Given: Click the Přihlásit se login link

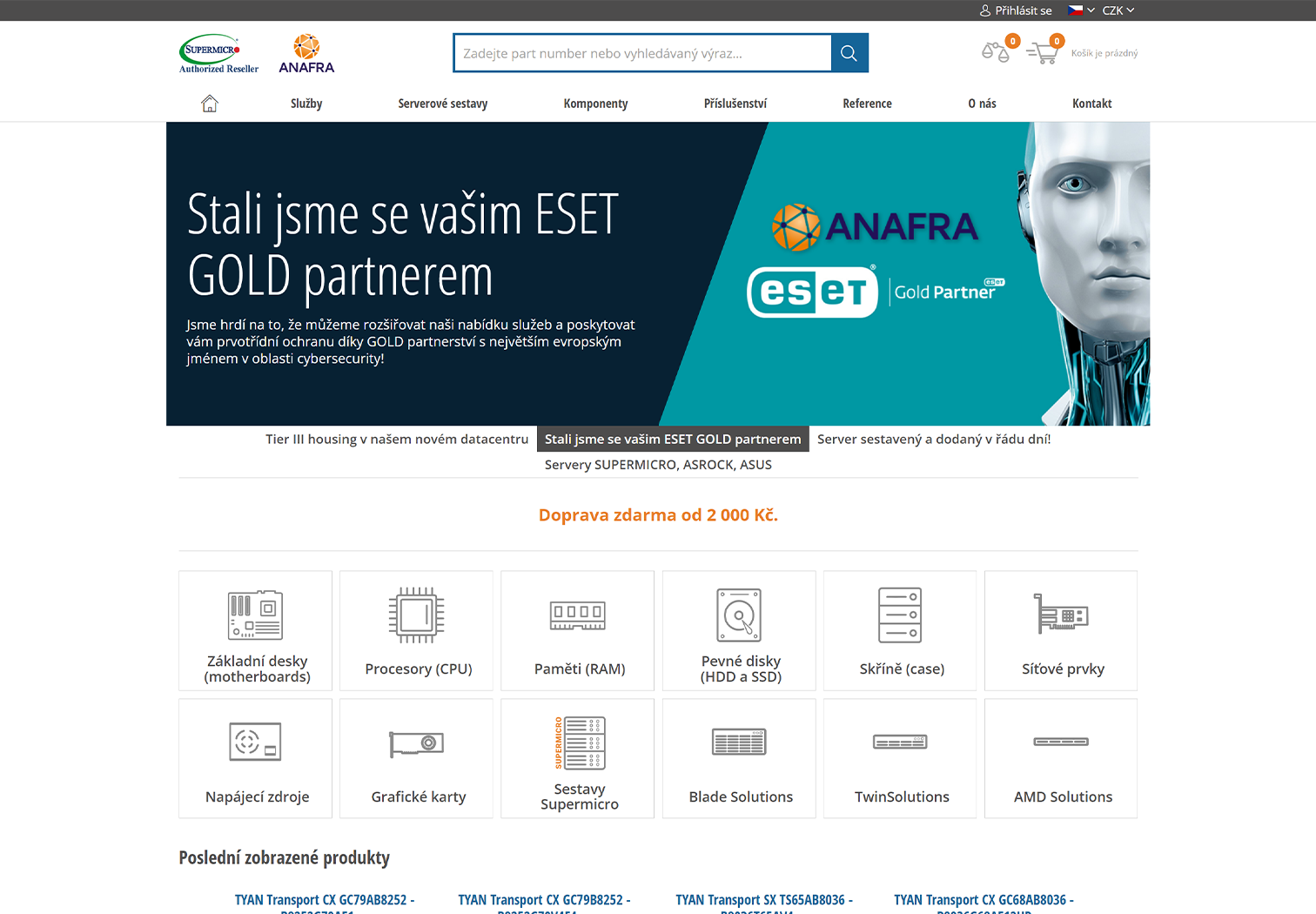Looking at the screenshot, I should pos(1016,10).
